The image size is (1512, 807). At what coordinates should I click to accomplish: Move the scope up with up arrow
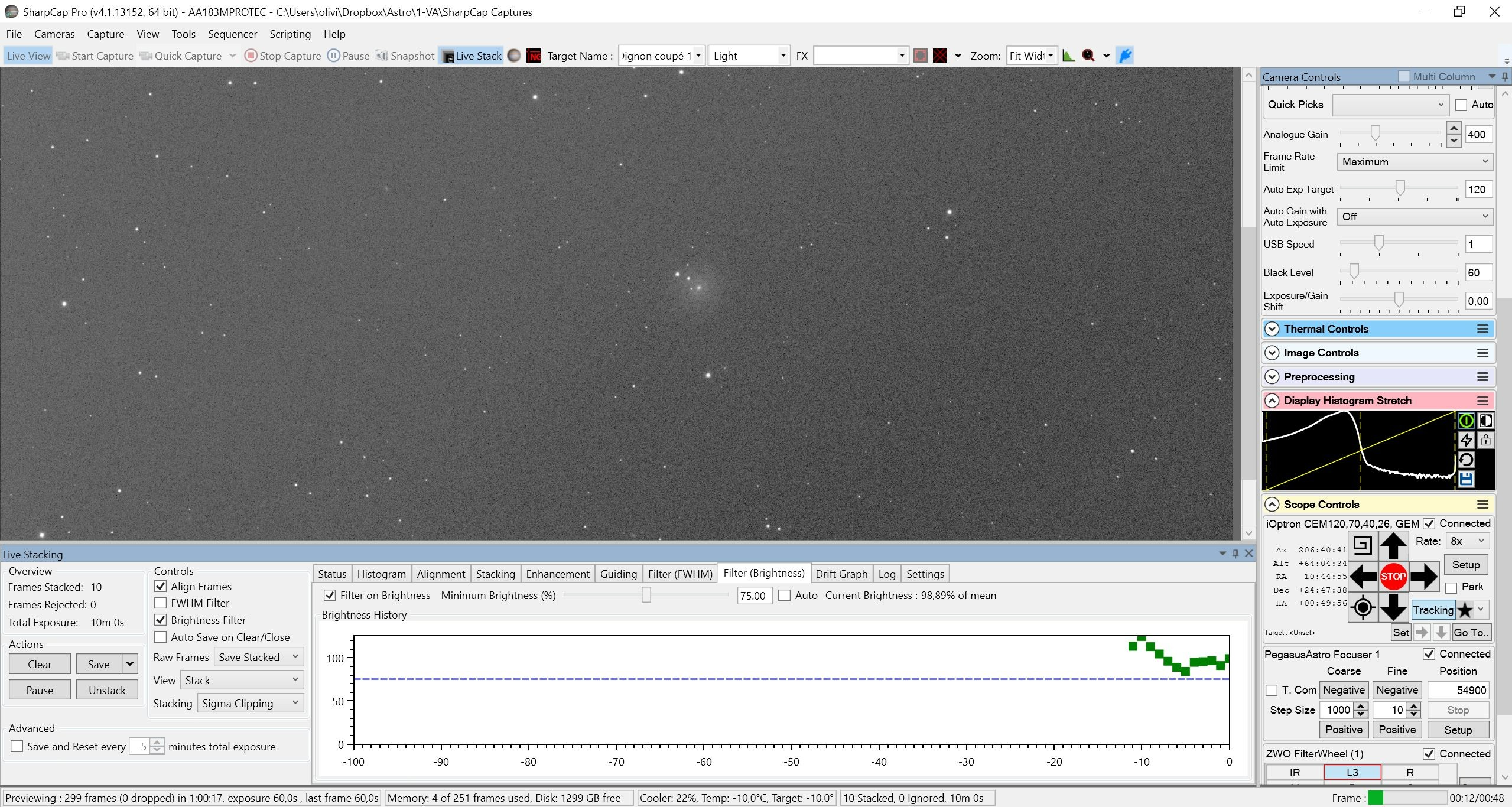tap(1393, 545)
